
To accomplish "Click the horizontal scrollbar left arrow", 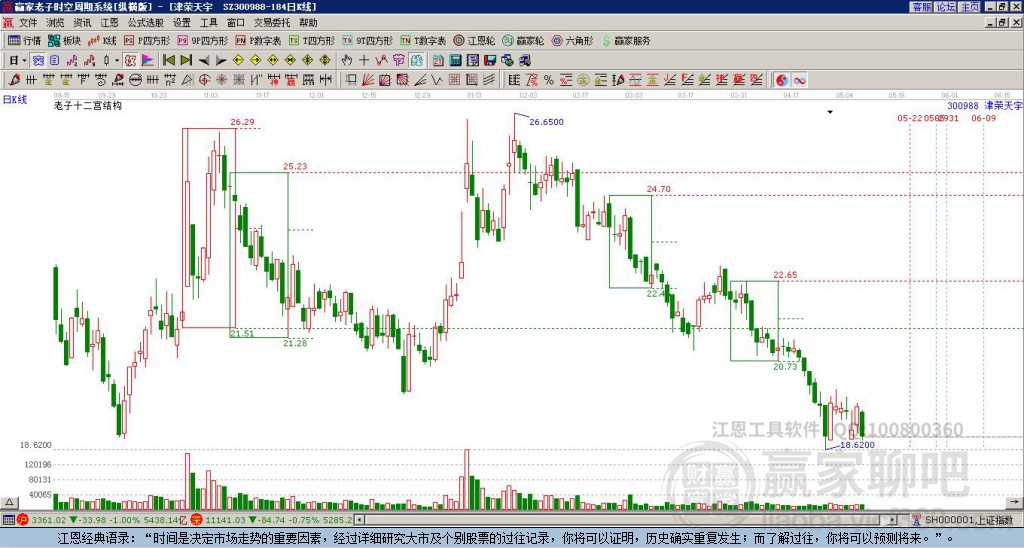I will click(359, 520).
